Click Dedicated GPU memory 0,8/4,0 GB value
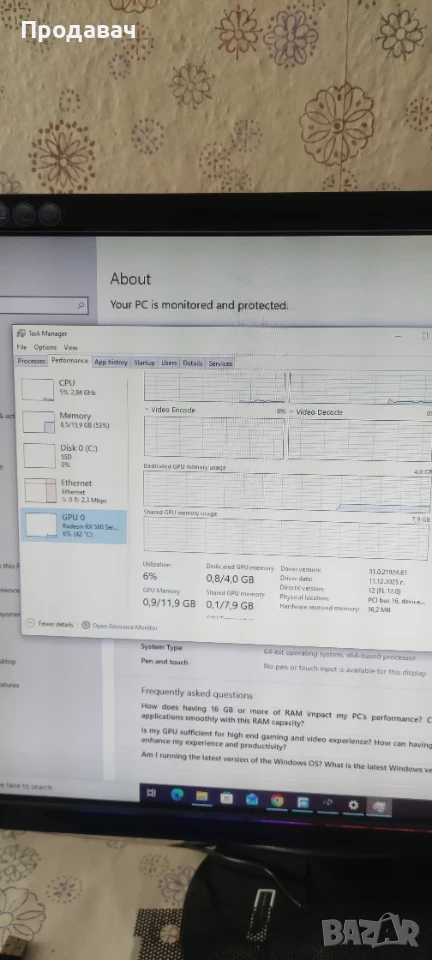This screenshot has height=960, width=432. 230,579
